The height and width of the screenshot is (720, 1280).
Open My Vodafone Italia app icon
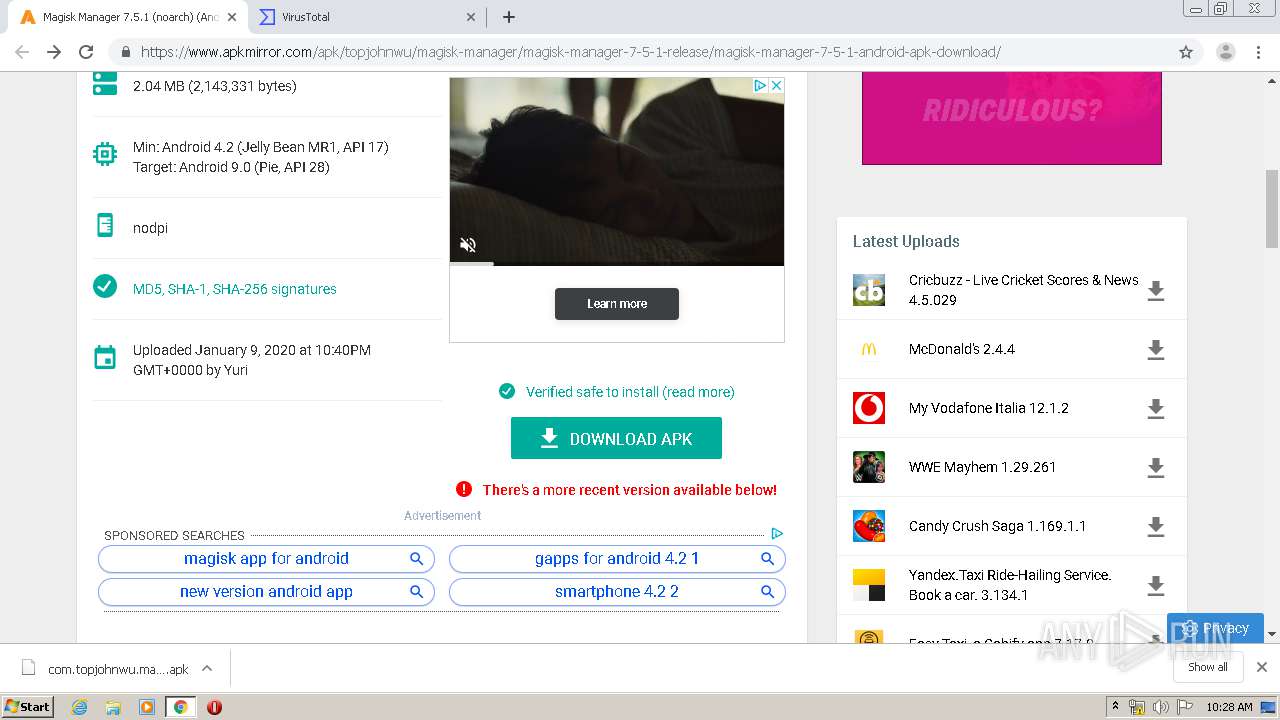(869, 408)
